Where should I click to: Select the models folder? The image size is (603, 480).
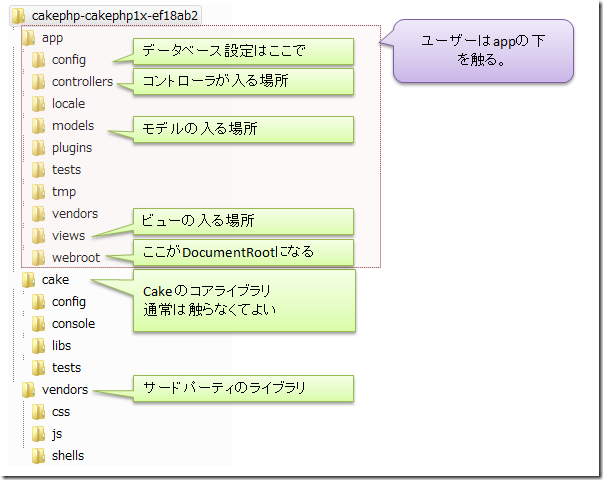point(63,126)
